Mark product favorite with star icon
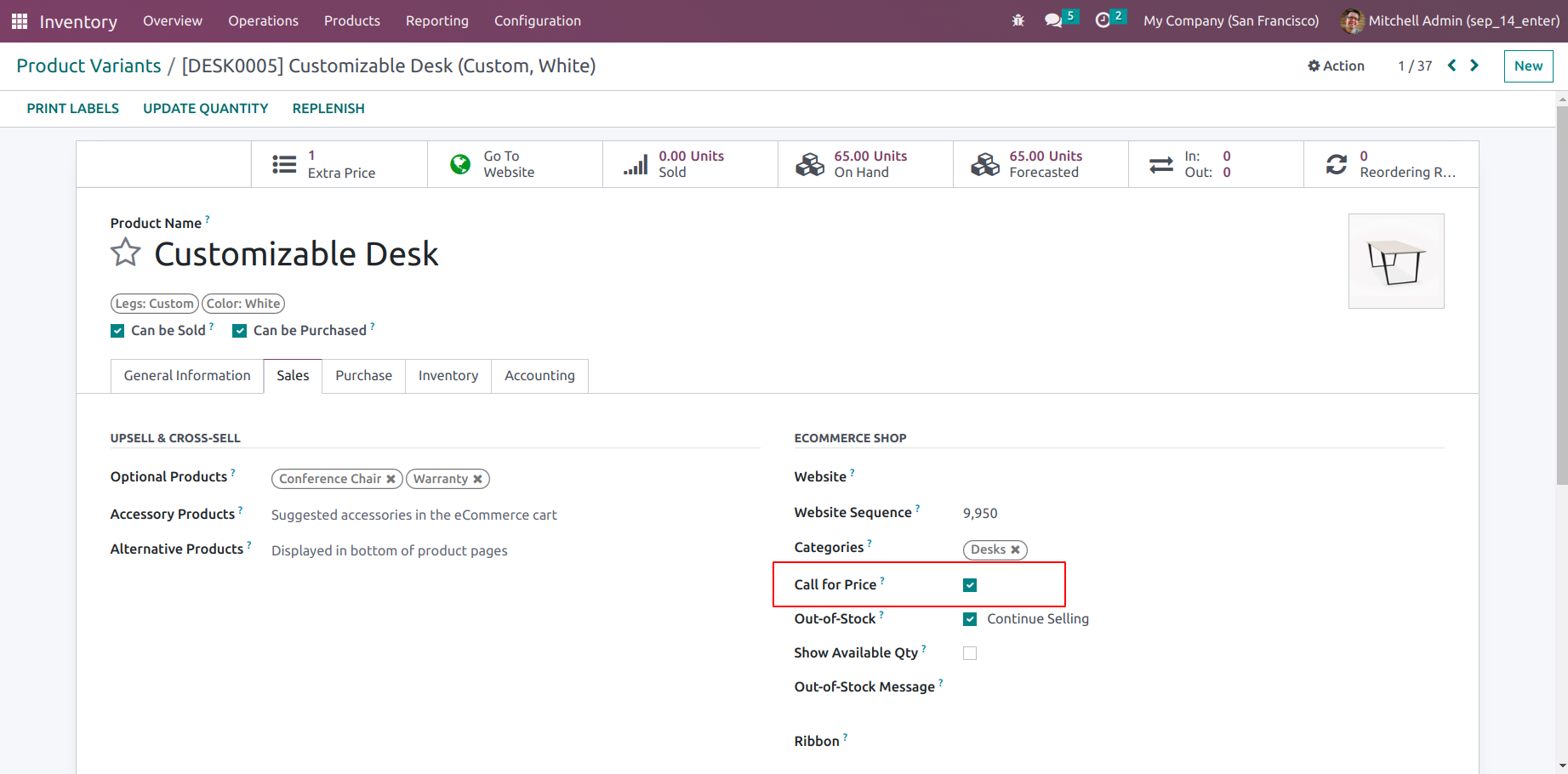1568x774 pixels. tap(125, 253)
